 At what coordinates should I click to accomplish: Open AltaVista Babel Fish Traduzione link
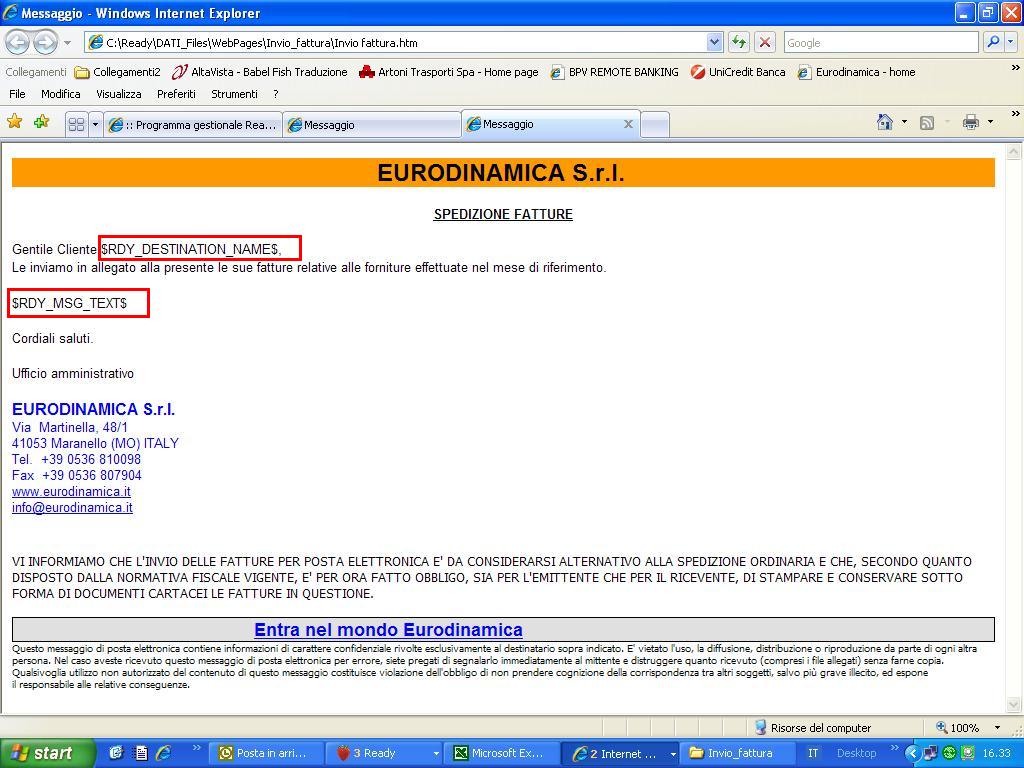click(x=259, y=72)
